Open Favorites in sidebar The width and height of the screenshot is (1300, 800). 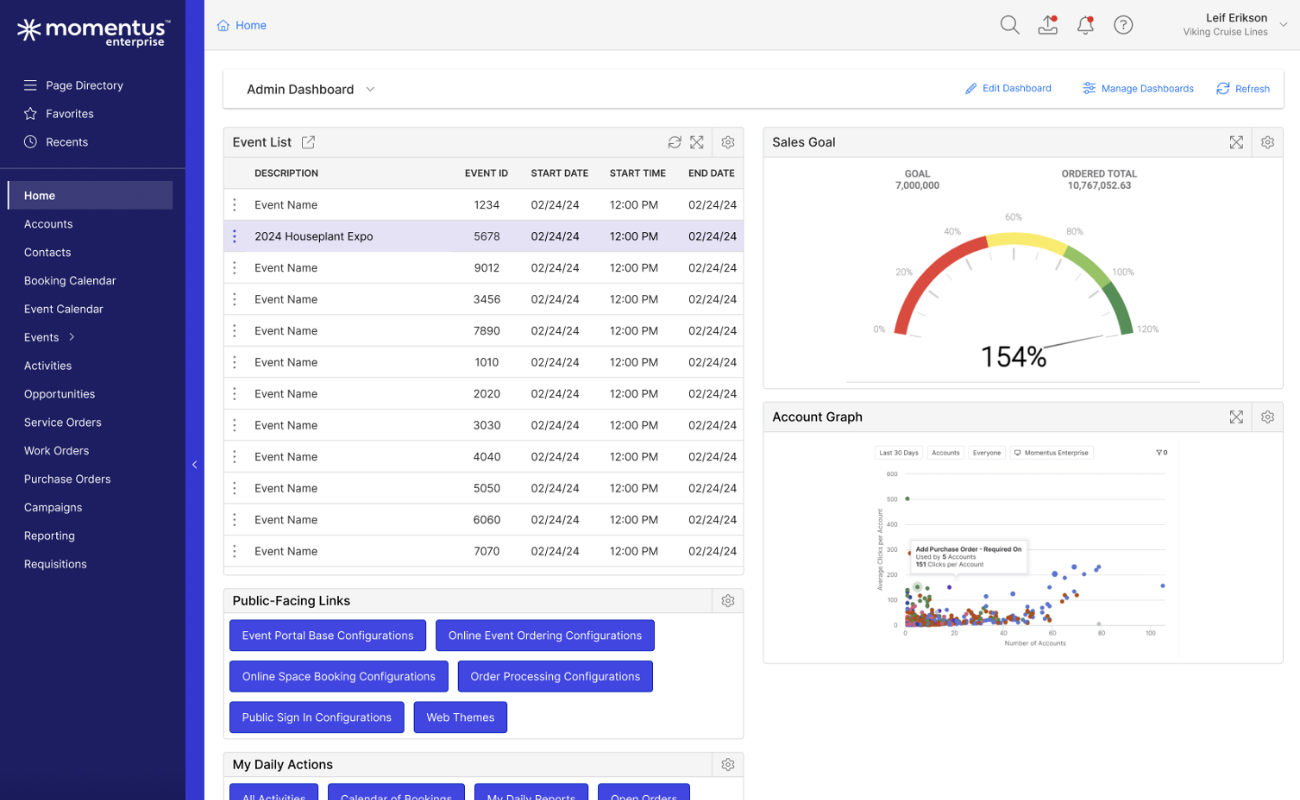pos(59,114)
